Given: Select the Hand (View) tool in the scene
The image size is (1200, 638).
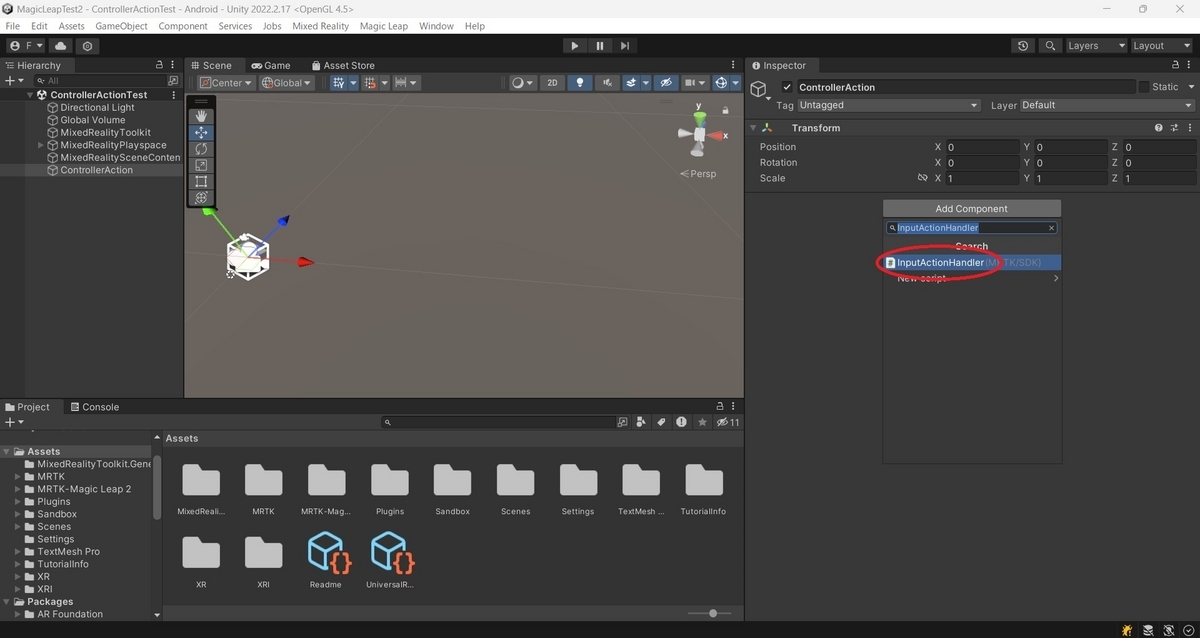Looking at the screenshot, I should 201,116.
